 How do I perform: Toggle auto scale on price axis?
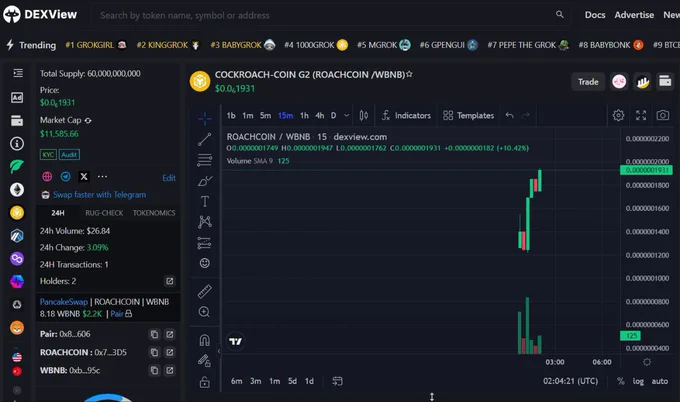[x=660, y=381]
